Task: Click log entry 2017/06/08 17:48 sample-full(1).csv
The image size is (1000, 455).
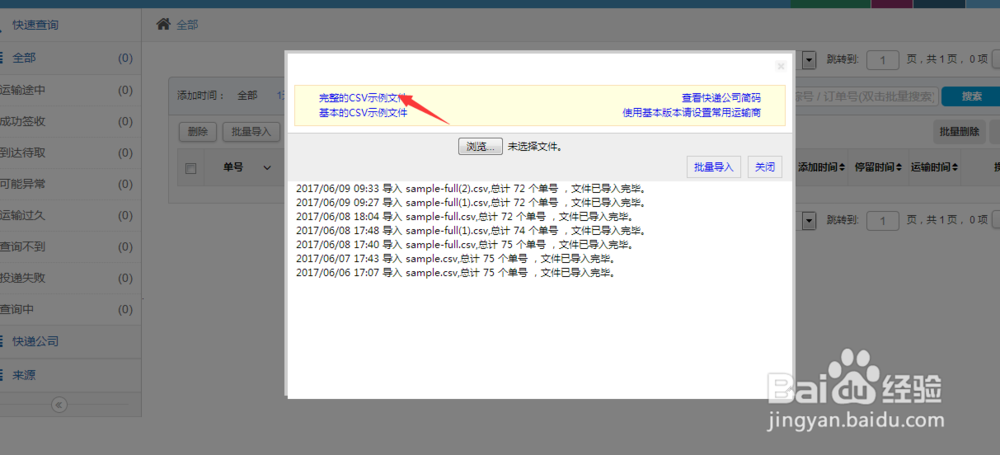Action: (473, 230)
